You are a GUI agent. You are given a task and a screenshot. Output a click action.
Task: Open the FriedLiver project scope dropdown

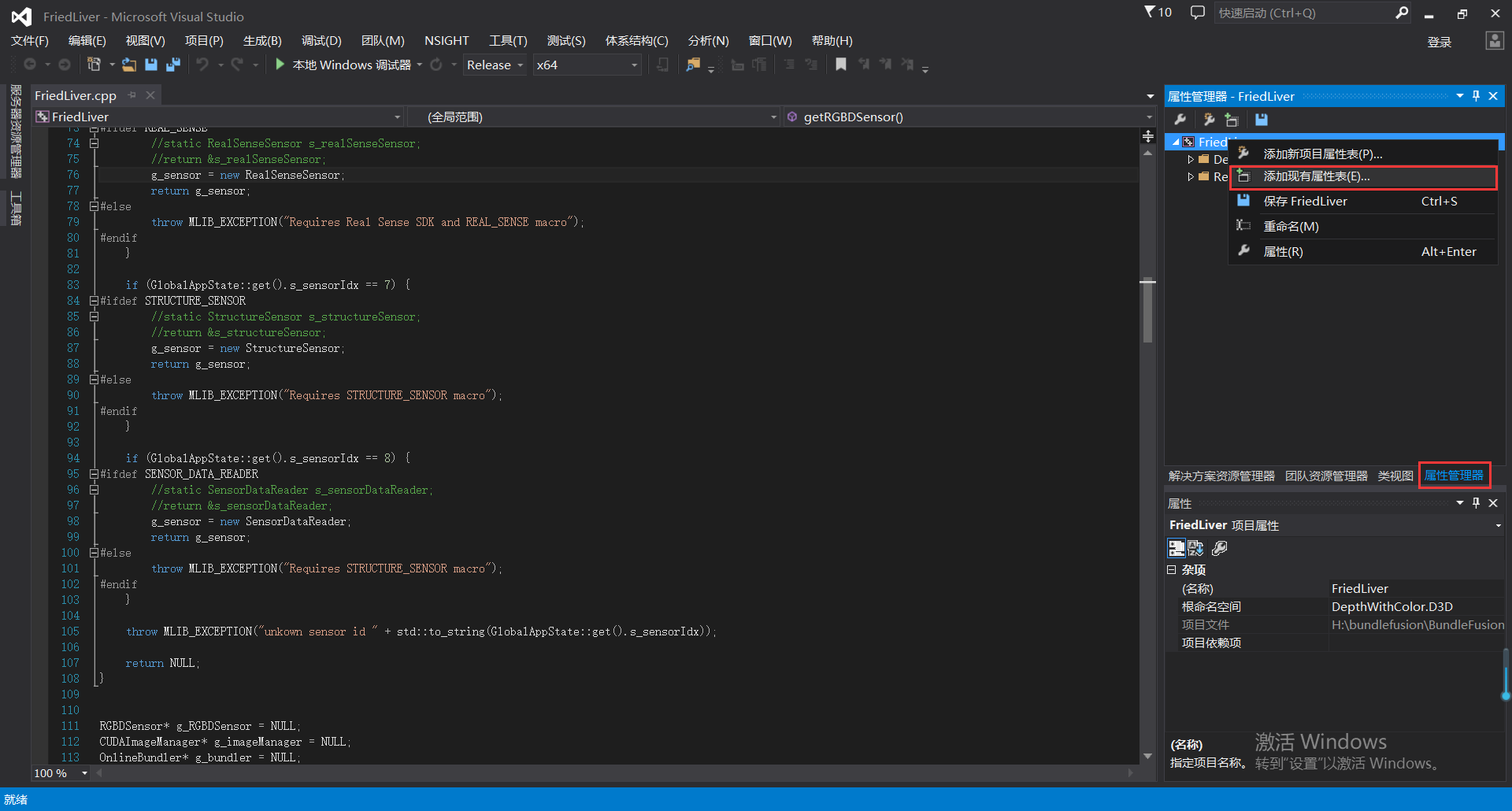(x=218, y=117)
